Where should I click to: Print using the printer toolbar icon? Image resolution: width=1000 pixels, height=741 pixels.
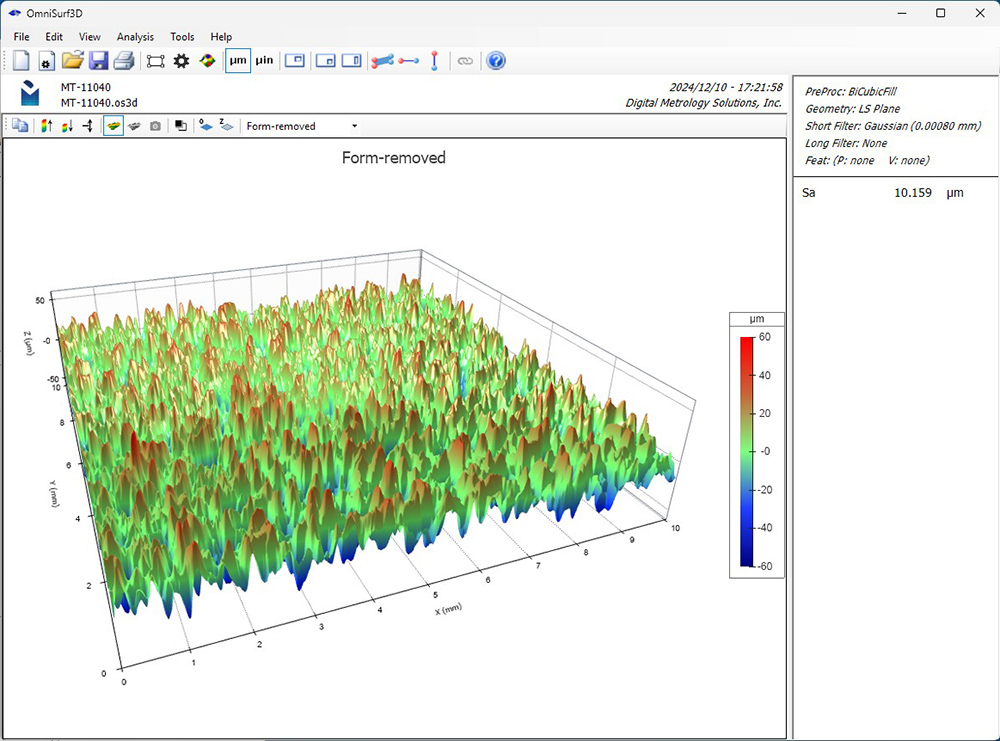(x=123, y=61)
